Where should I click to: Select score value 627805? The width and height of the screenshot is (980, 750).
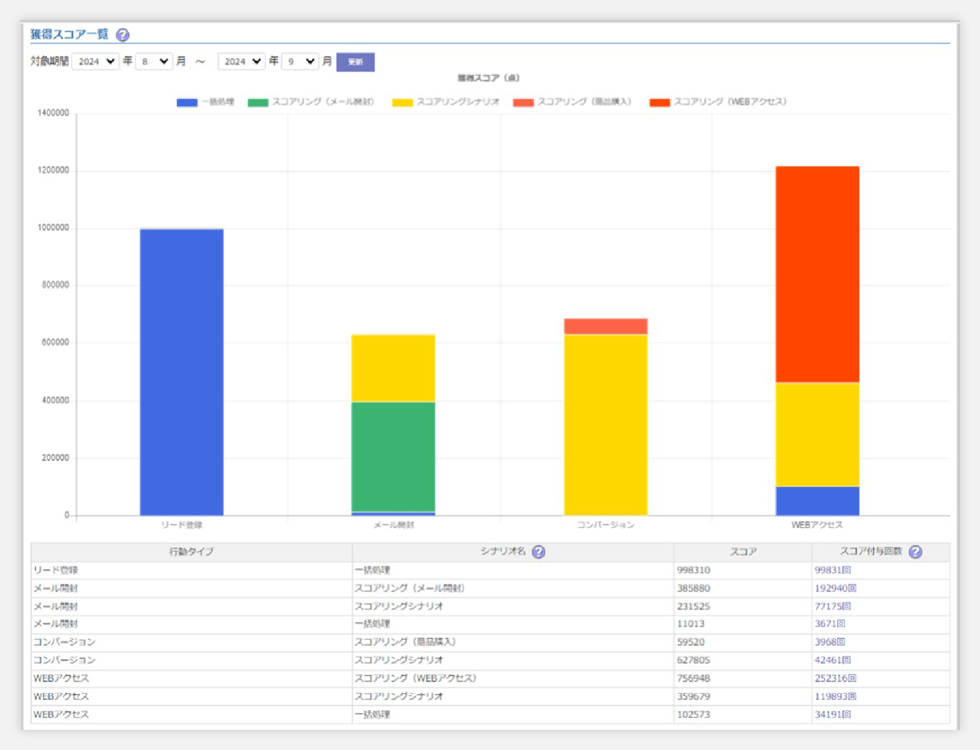(693, 660)
